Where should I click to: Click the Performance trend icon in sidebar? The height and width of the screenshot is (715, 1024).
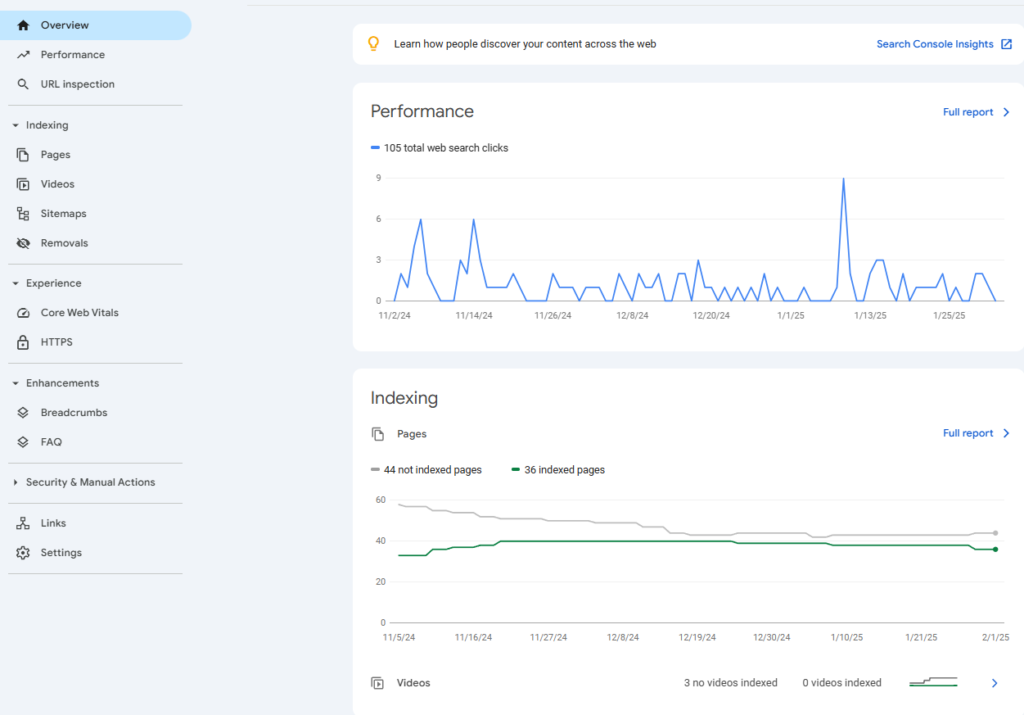click(23, 55)
